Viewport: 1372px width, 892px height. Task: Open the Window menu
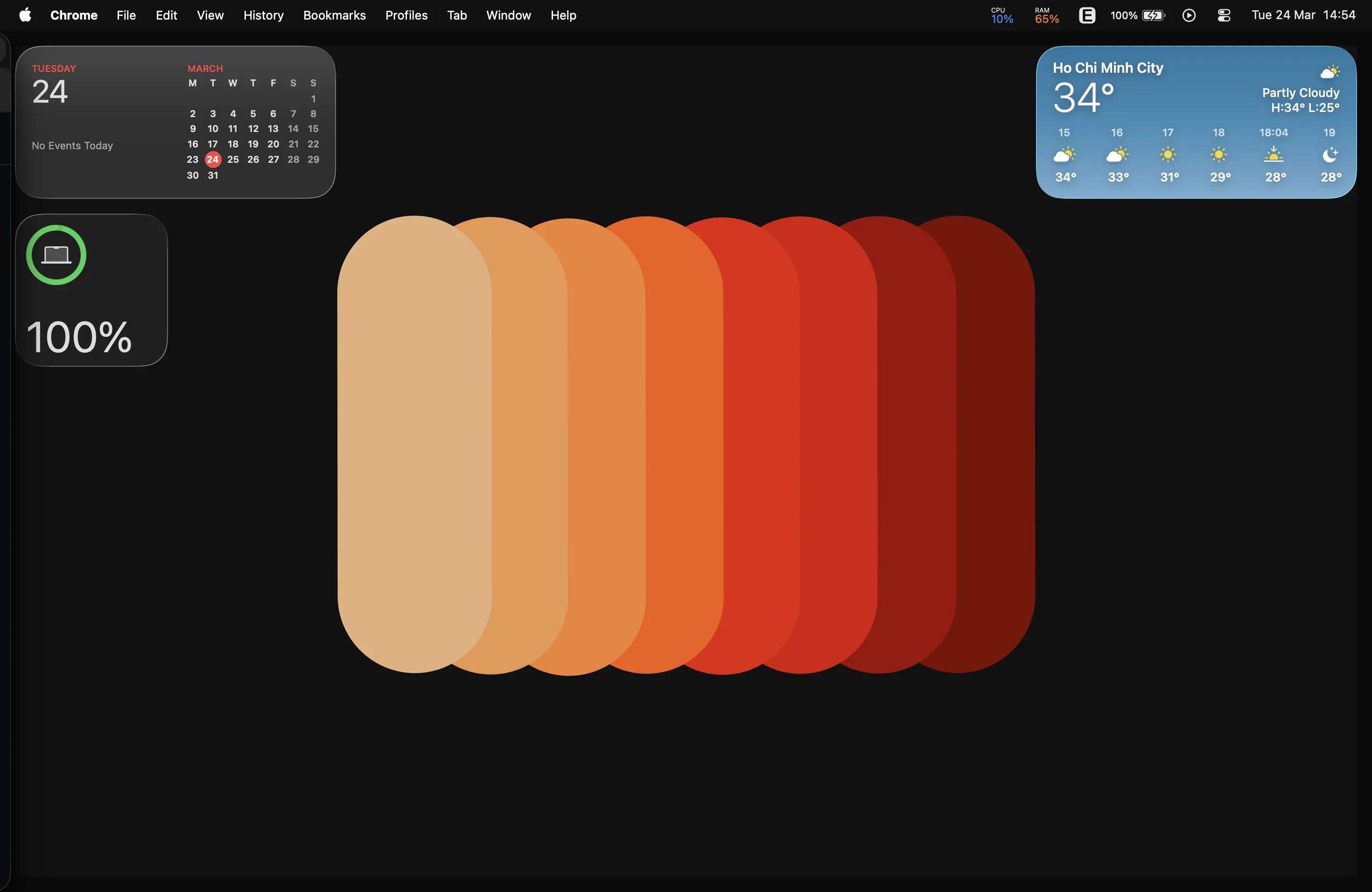[x=509, y=15]
